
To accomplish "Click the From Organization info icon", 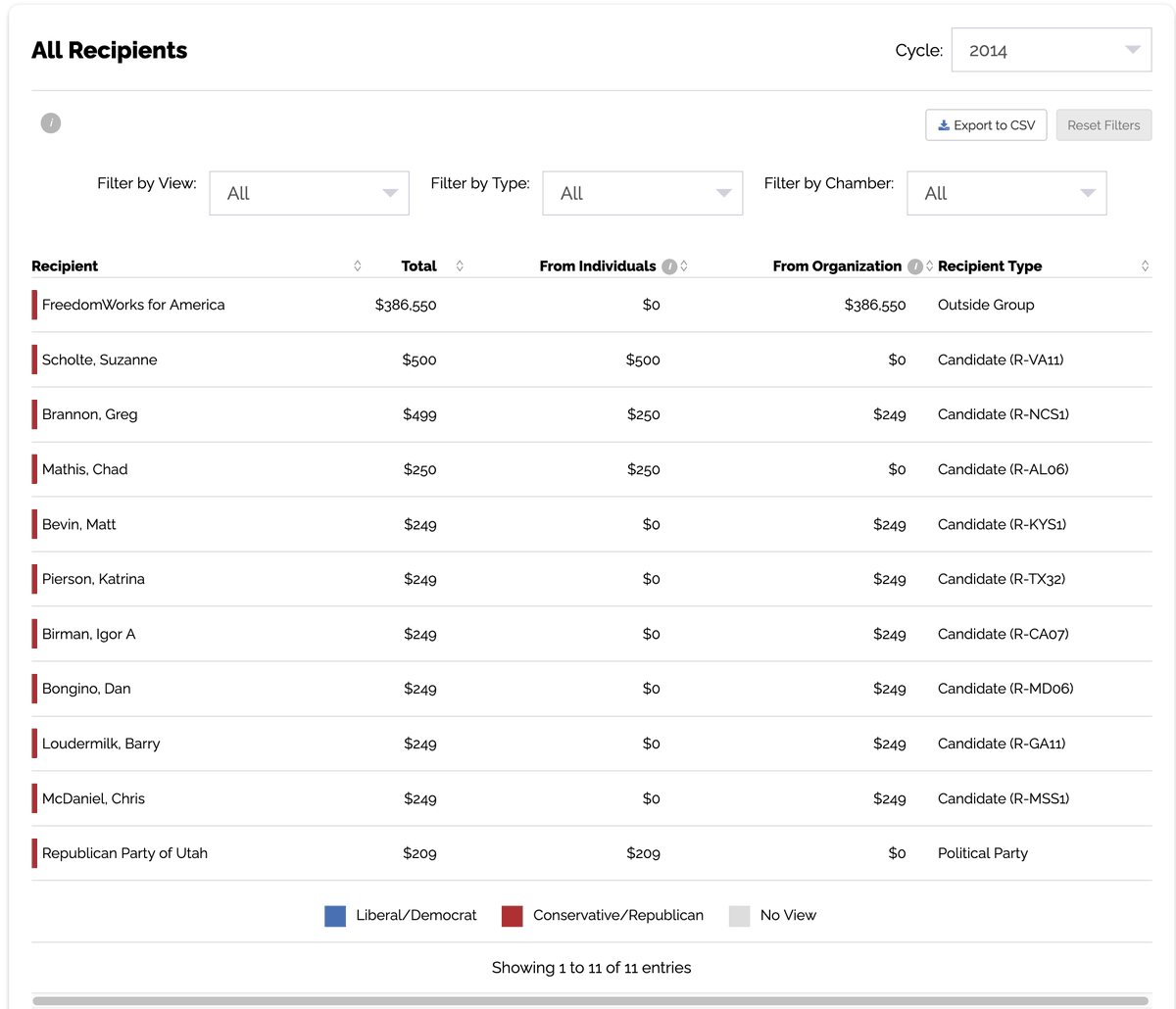I will coord(915,266).
